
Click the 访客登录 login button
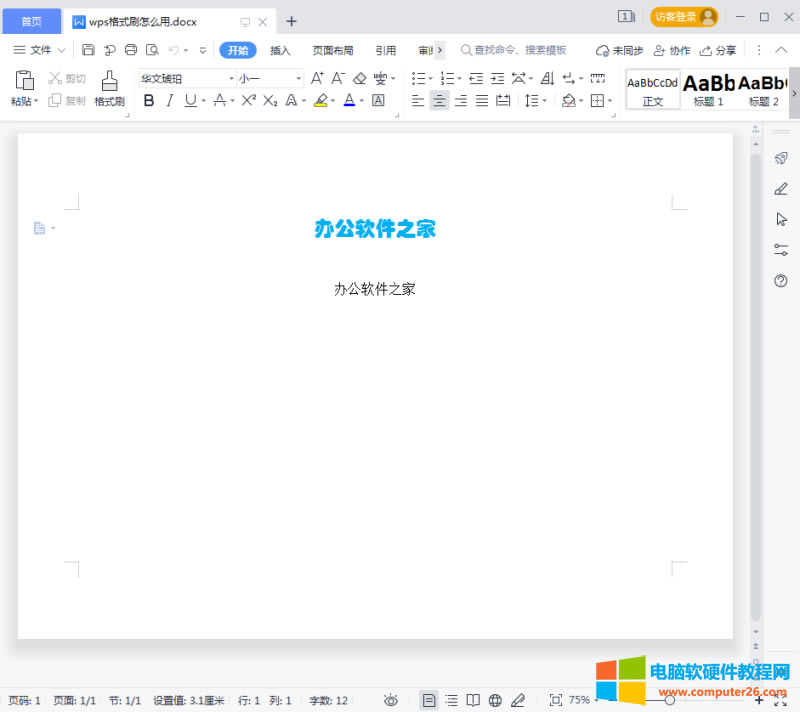pyautogui.click(x=684, y=17)
